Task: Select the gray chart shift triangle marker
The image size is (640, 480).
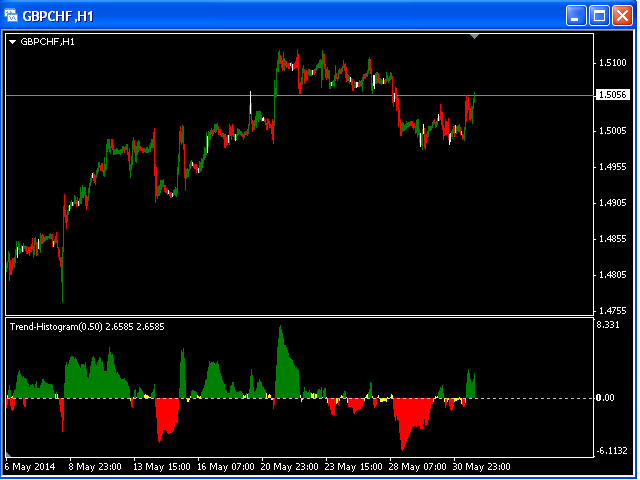Action: point(474,37)
